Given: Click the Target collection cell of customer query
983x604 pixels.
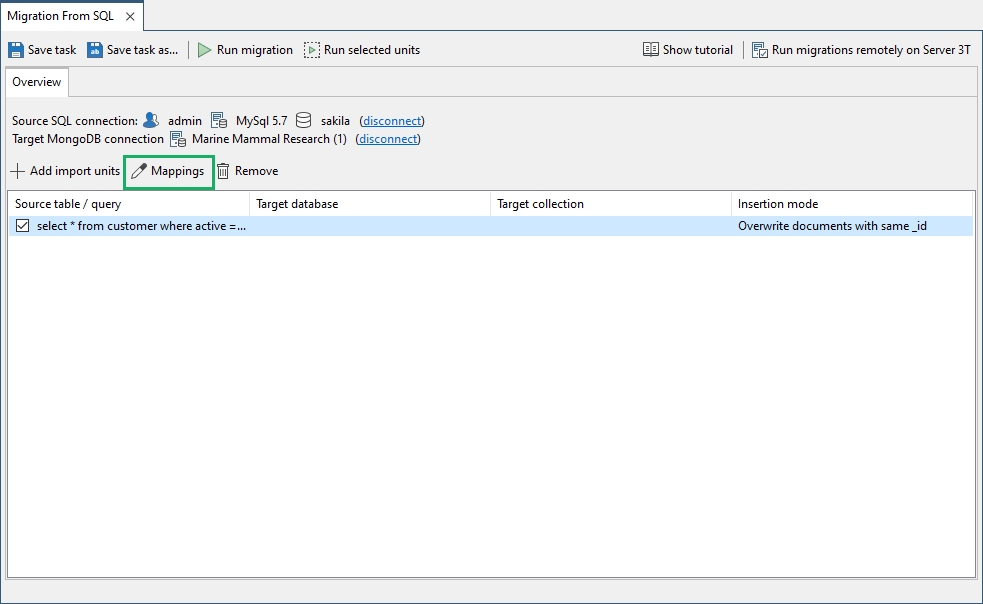Looking at the screenshot, I should (x=611, y=226).
